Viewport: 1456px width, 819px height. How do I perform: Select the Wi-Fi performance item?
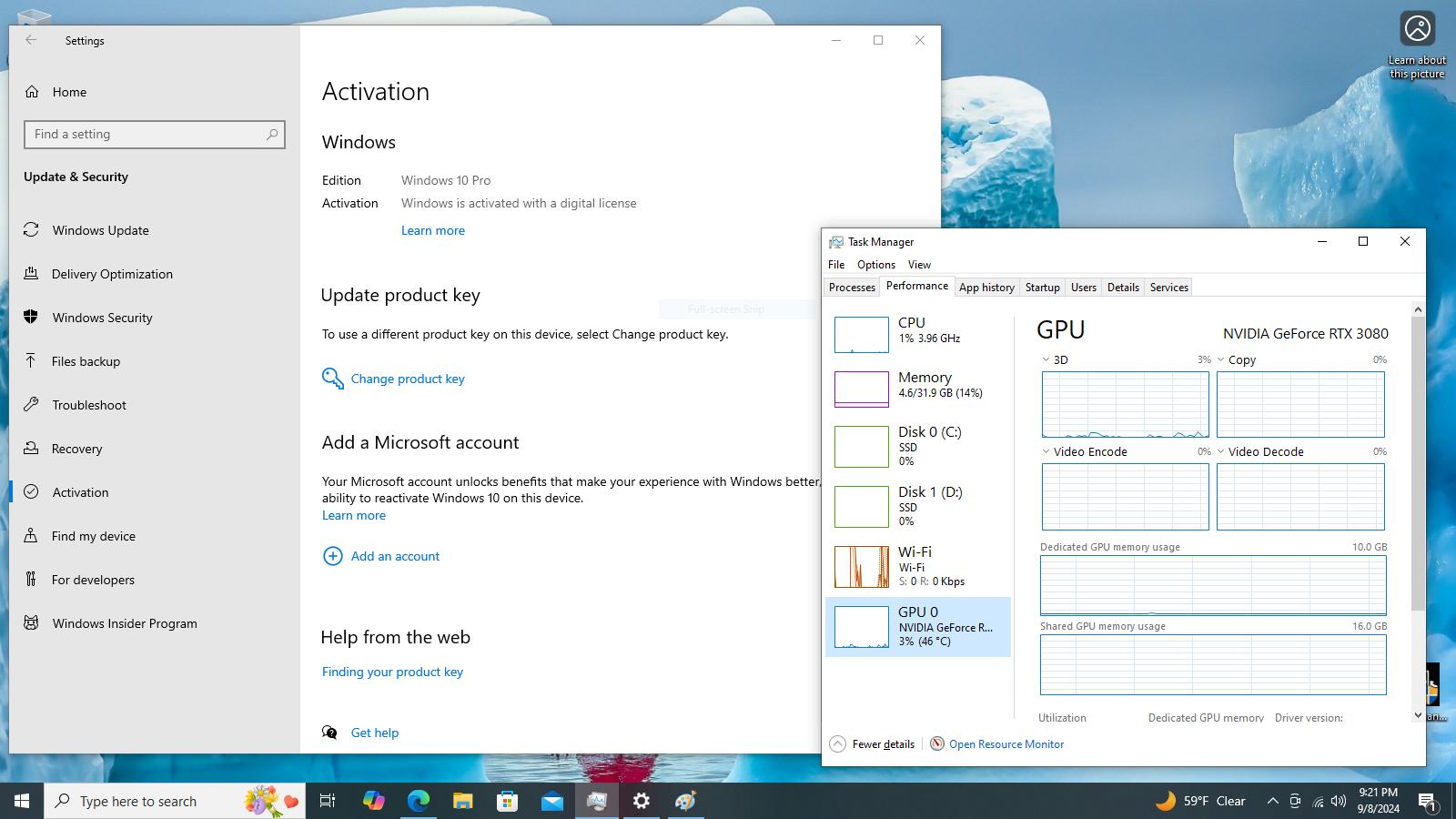tap(918, 567)
